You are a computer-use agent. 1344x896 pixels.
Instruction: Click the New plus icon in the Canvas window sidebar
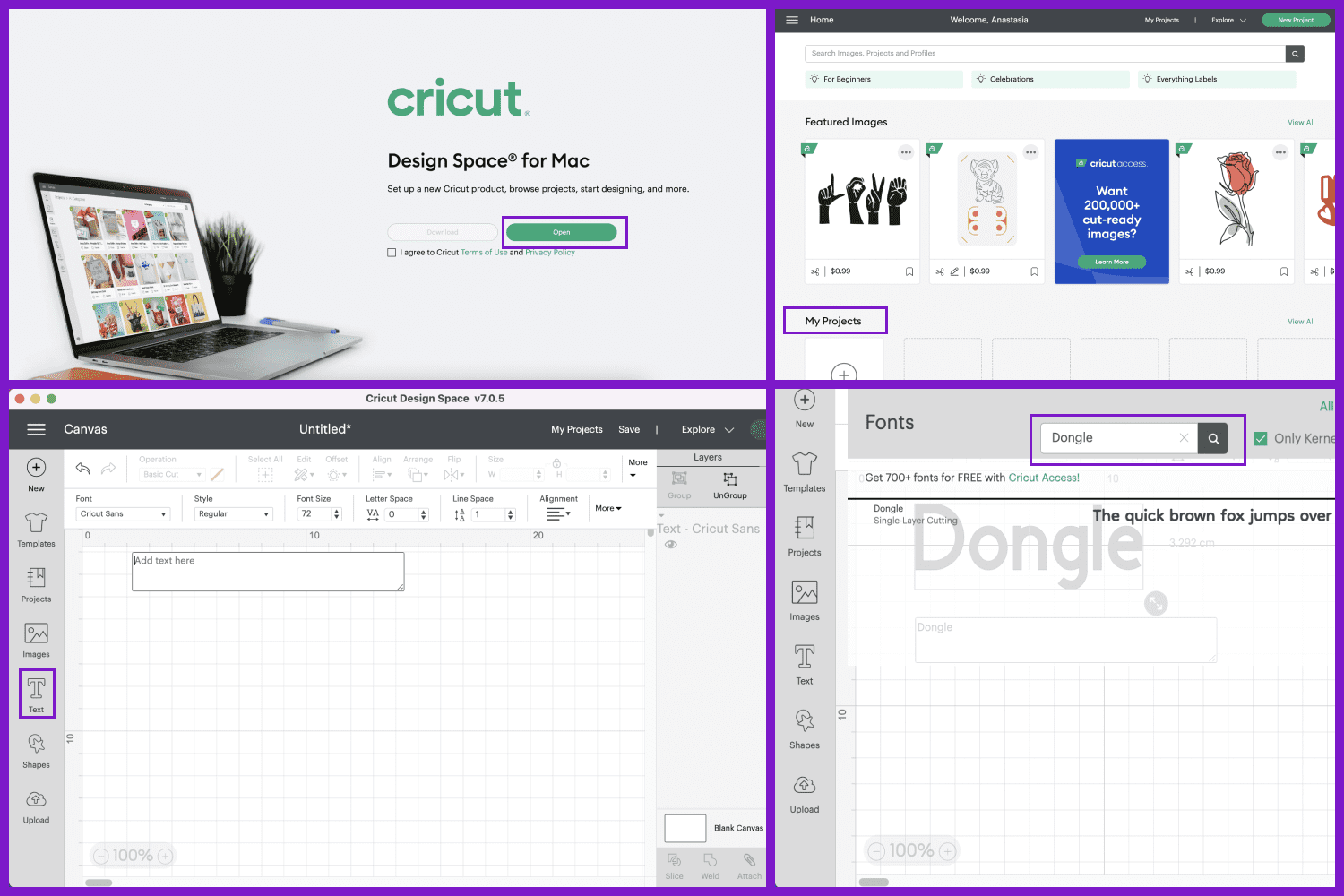36,467
